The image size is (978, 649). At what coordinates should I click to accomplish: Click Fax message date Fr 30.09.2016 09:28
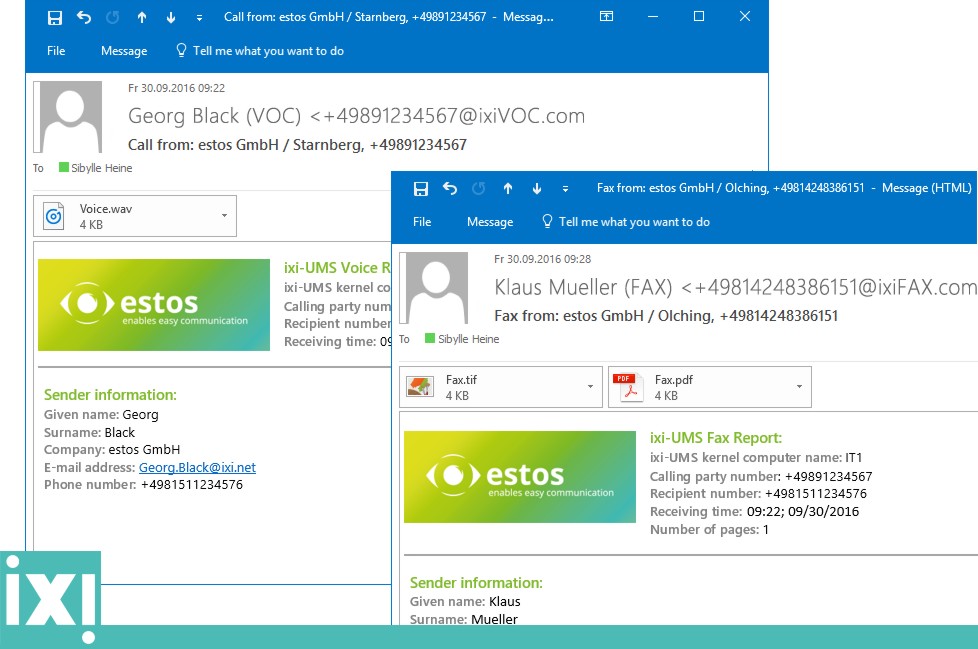coord(542,259)
